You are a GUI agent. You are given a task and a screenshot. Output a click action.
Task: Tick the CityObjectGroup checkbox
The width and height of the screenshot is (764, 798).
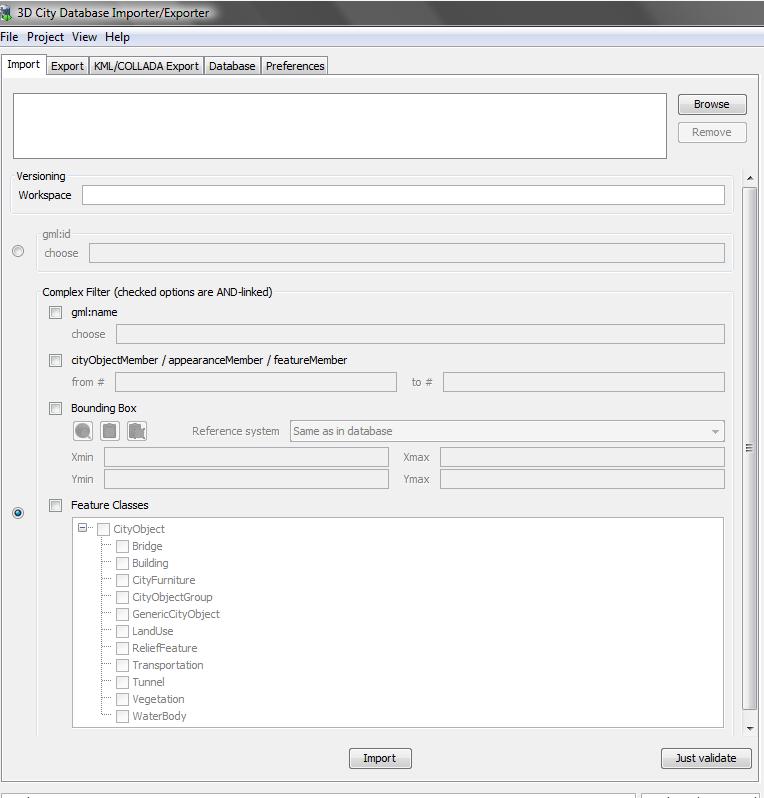[x=122, y=597]
